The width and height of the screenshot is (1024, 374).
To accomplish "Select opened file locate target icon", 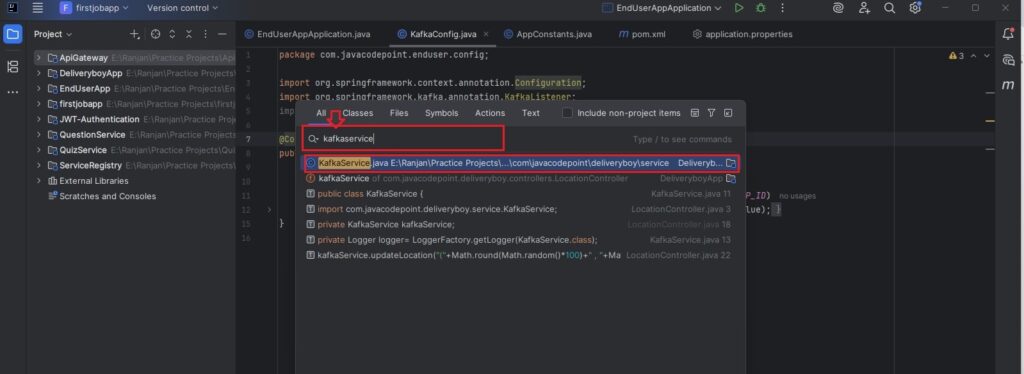I will [155, 34].
